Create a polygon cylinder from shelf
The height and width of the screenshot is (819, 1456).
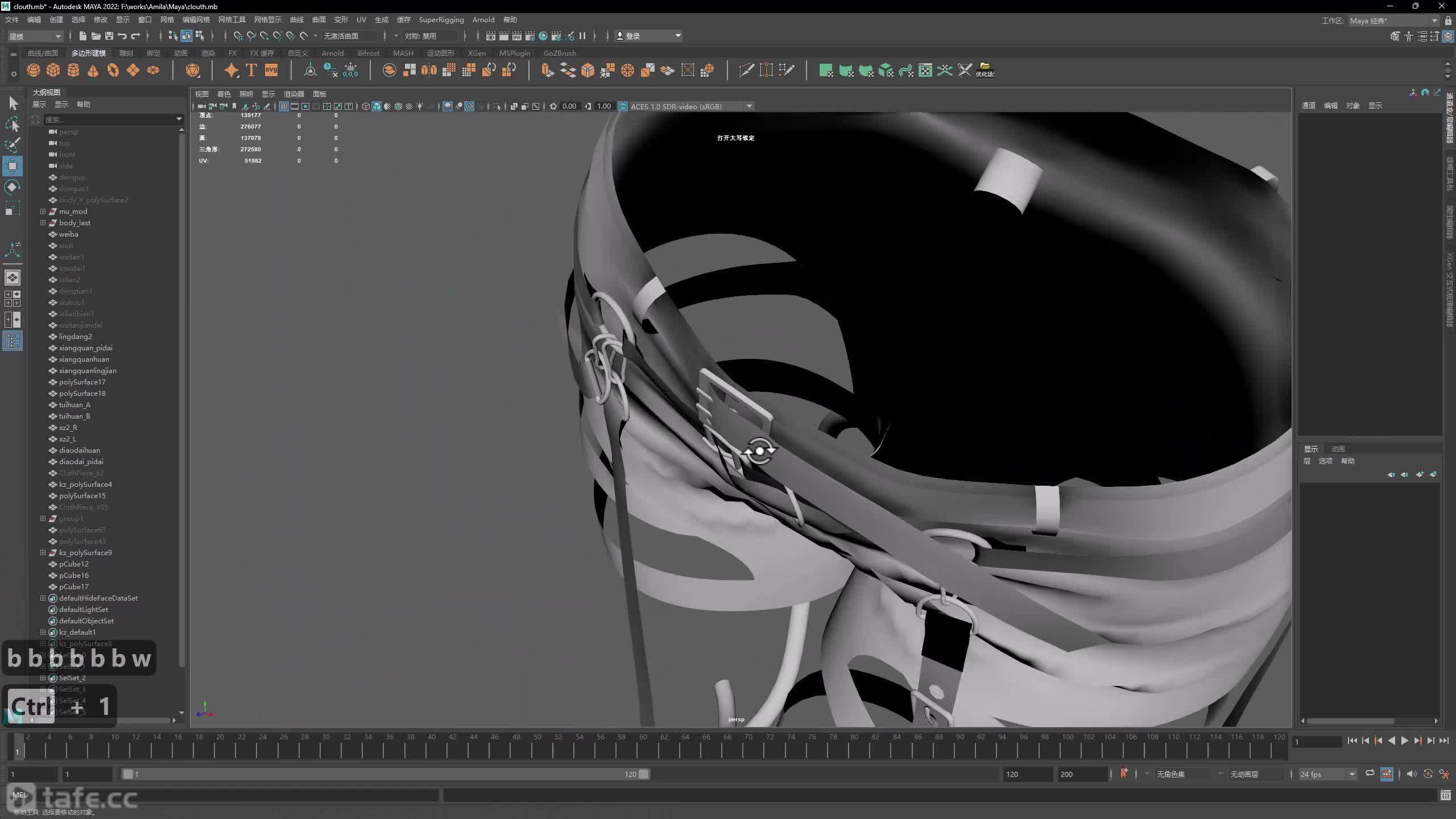pyautogui.click(x=73, y=71)
